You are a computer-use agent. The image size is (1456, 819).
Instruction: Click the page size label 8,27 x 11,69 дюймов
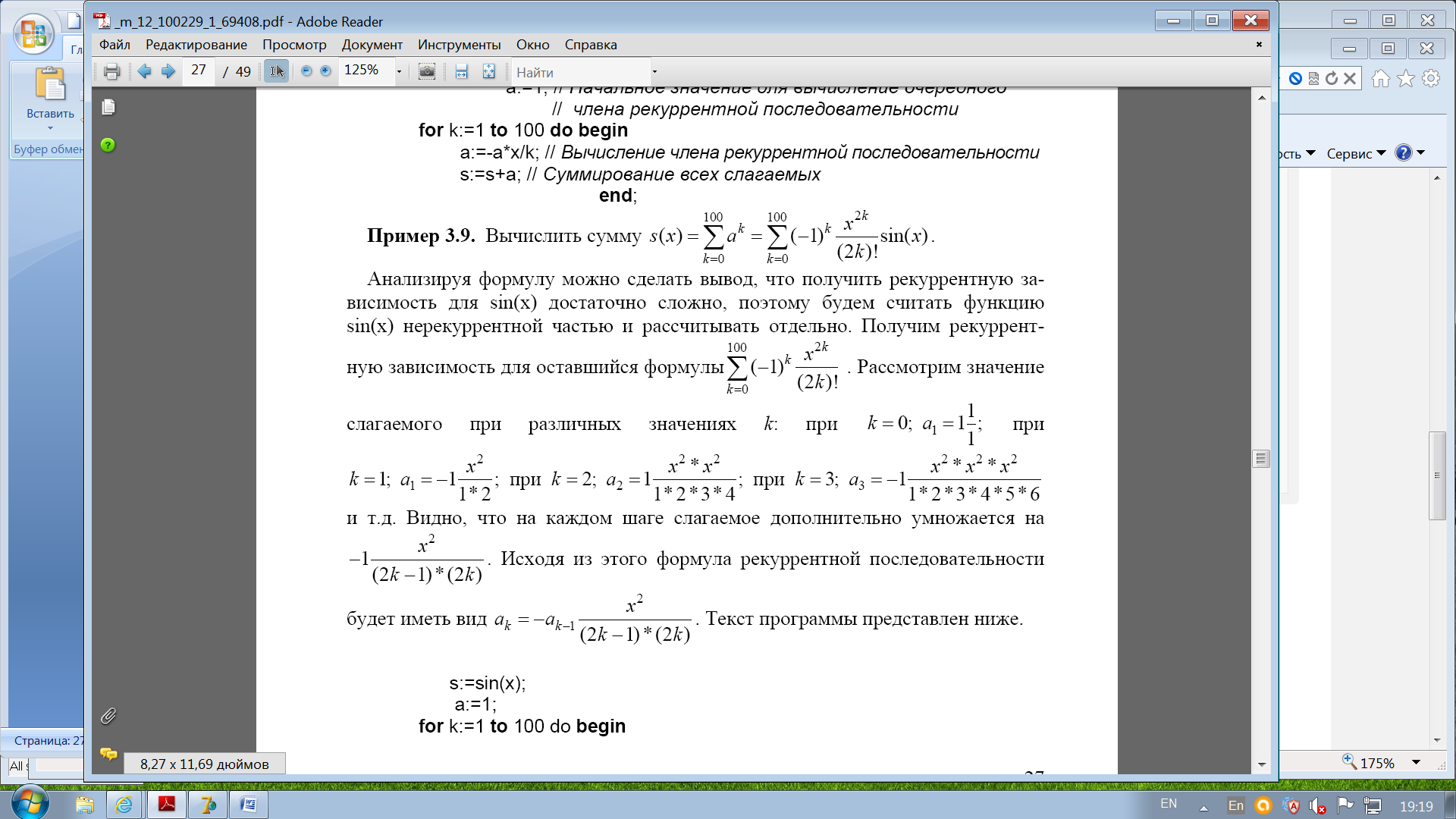coord(205,764)
